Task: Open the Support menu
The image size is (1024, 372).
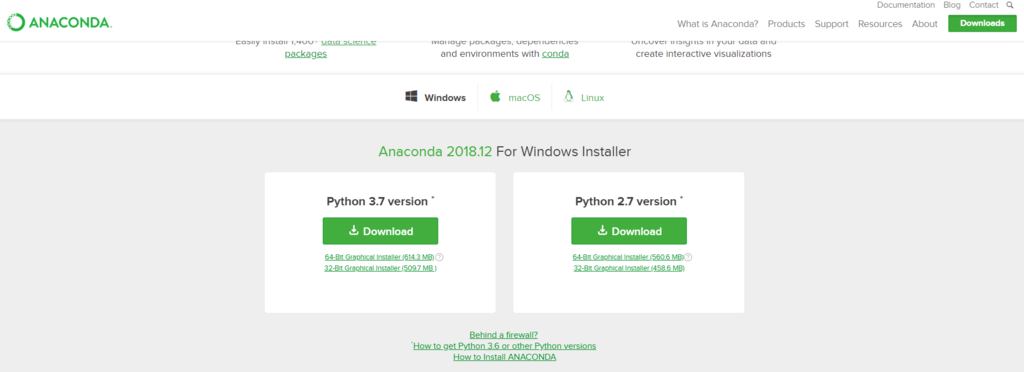Action: pos(831,23)
